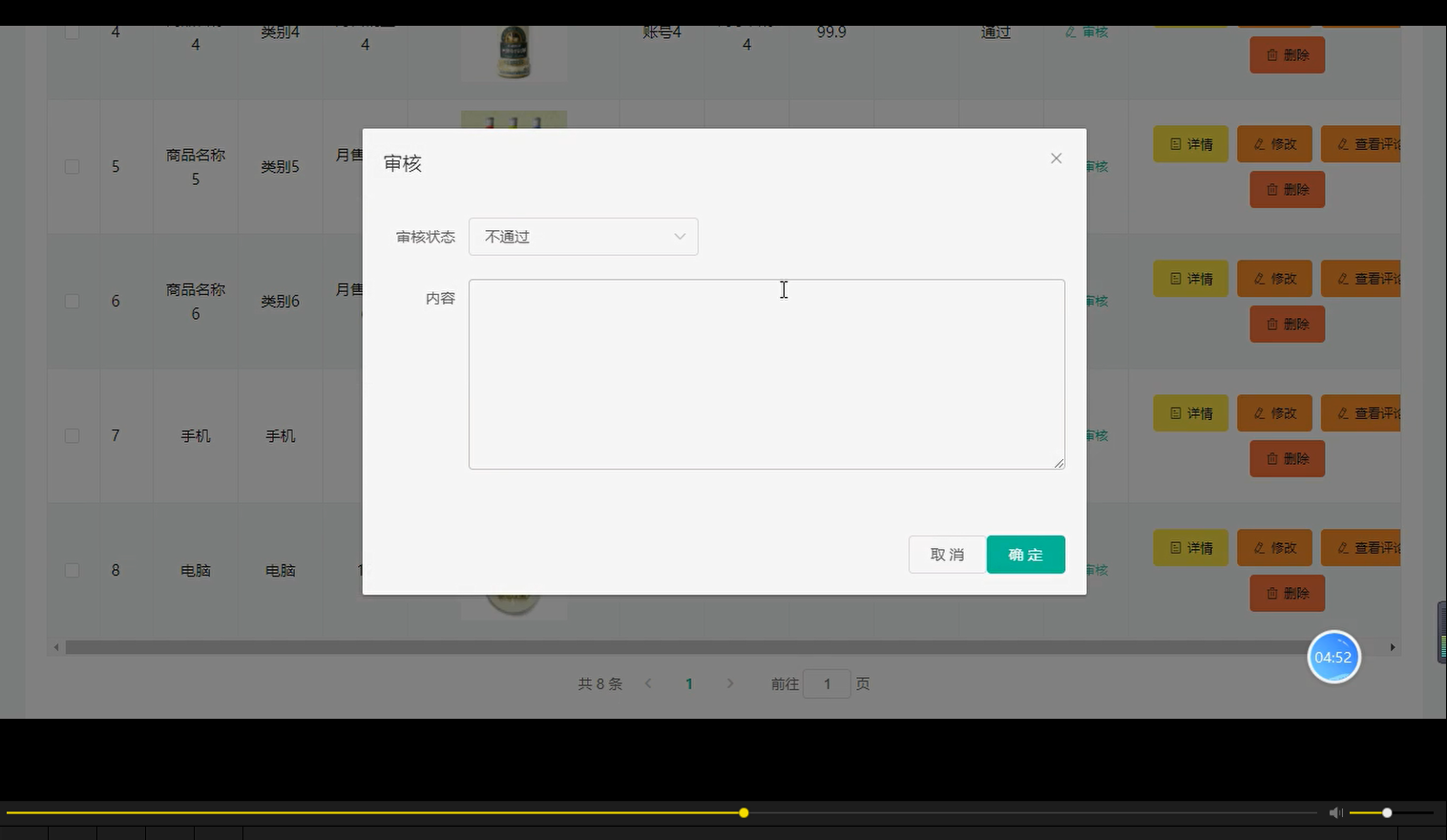Image resolution: width=1447 pixels, height=840 pixels.
Task: Click the 通过 status cell in row 4
Action: pyautogui.click(x=996, y=32)
